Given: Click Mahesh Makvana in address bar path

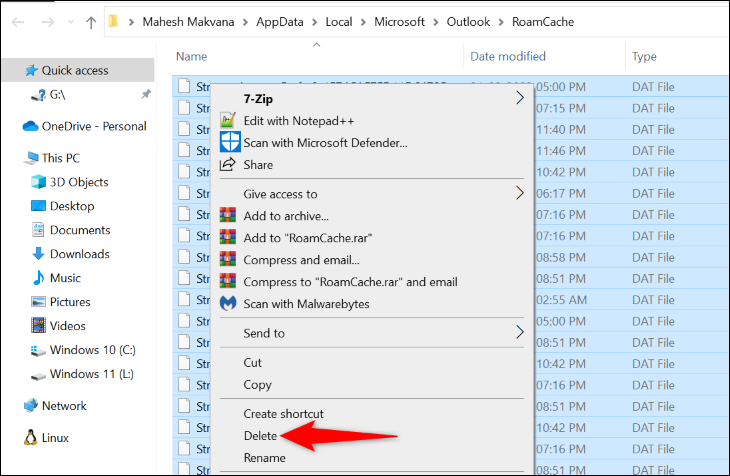Looking at the screenshot, I should pos(188,22).
